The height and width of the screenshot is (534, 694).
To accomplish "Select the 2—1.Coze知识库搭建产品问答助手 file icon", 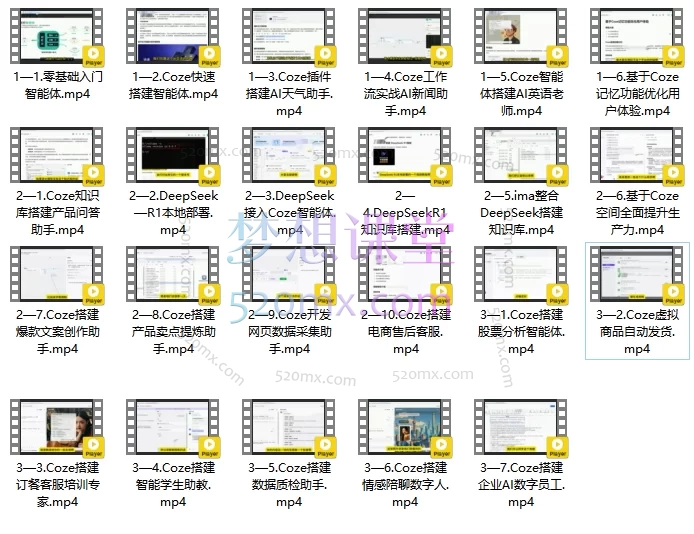I will coord(56,158).
